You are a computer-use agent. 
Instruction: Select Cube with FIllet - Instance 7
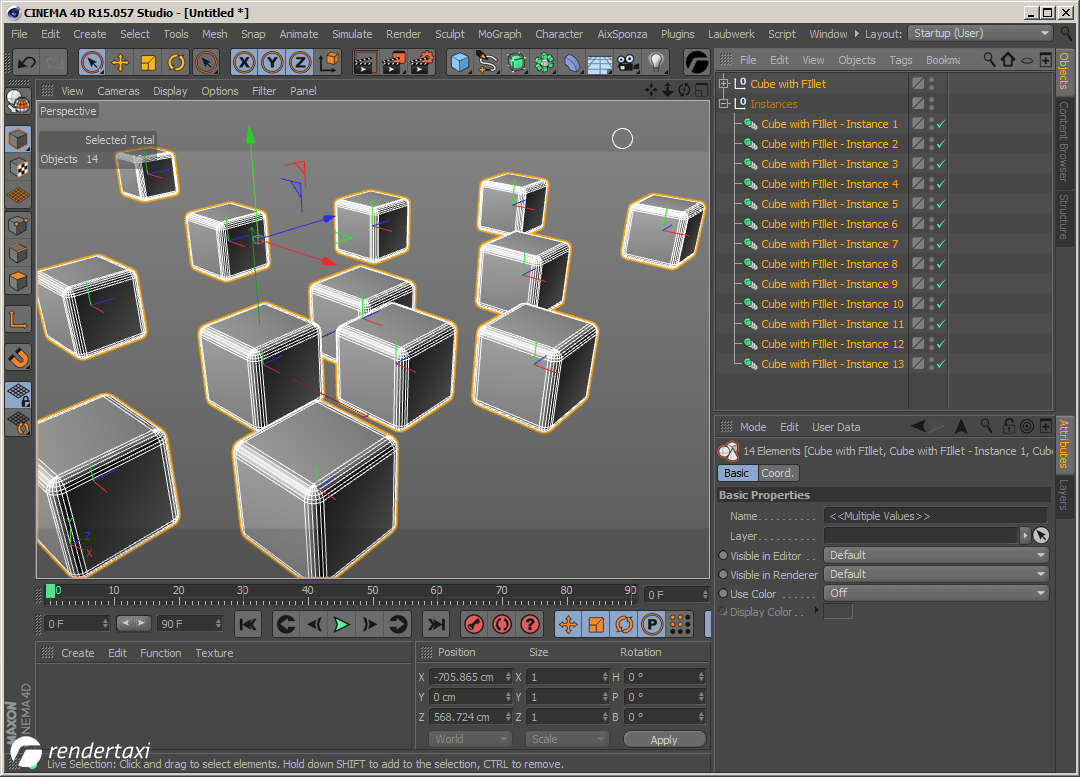pos(829,244)
